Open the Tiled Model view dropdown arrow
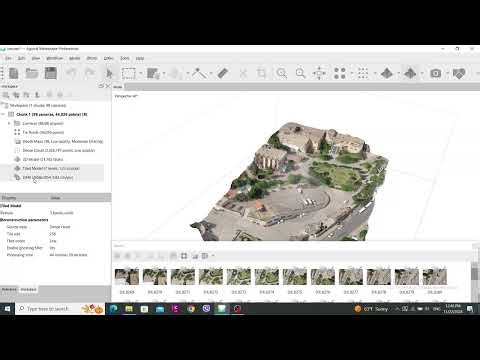Viewport: 480px width, 360px height. pyautogui.click(x=422, y=73)
